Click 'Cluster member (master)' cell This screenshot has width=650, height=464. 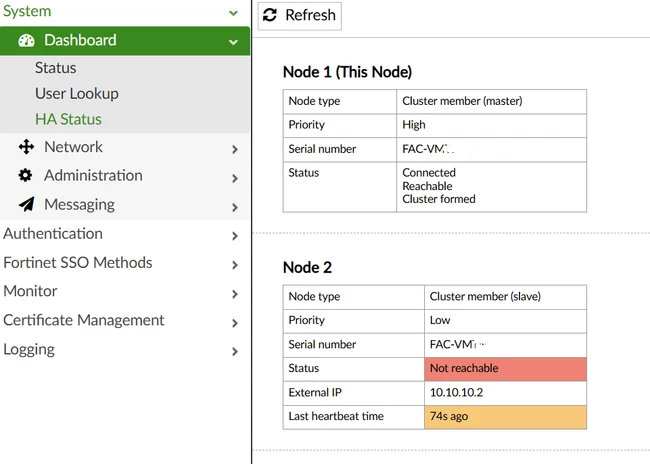click(x=492, y=102)
